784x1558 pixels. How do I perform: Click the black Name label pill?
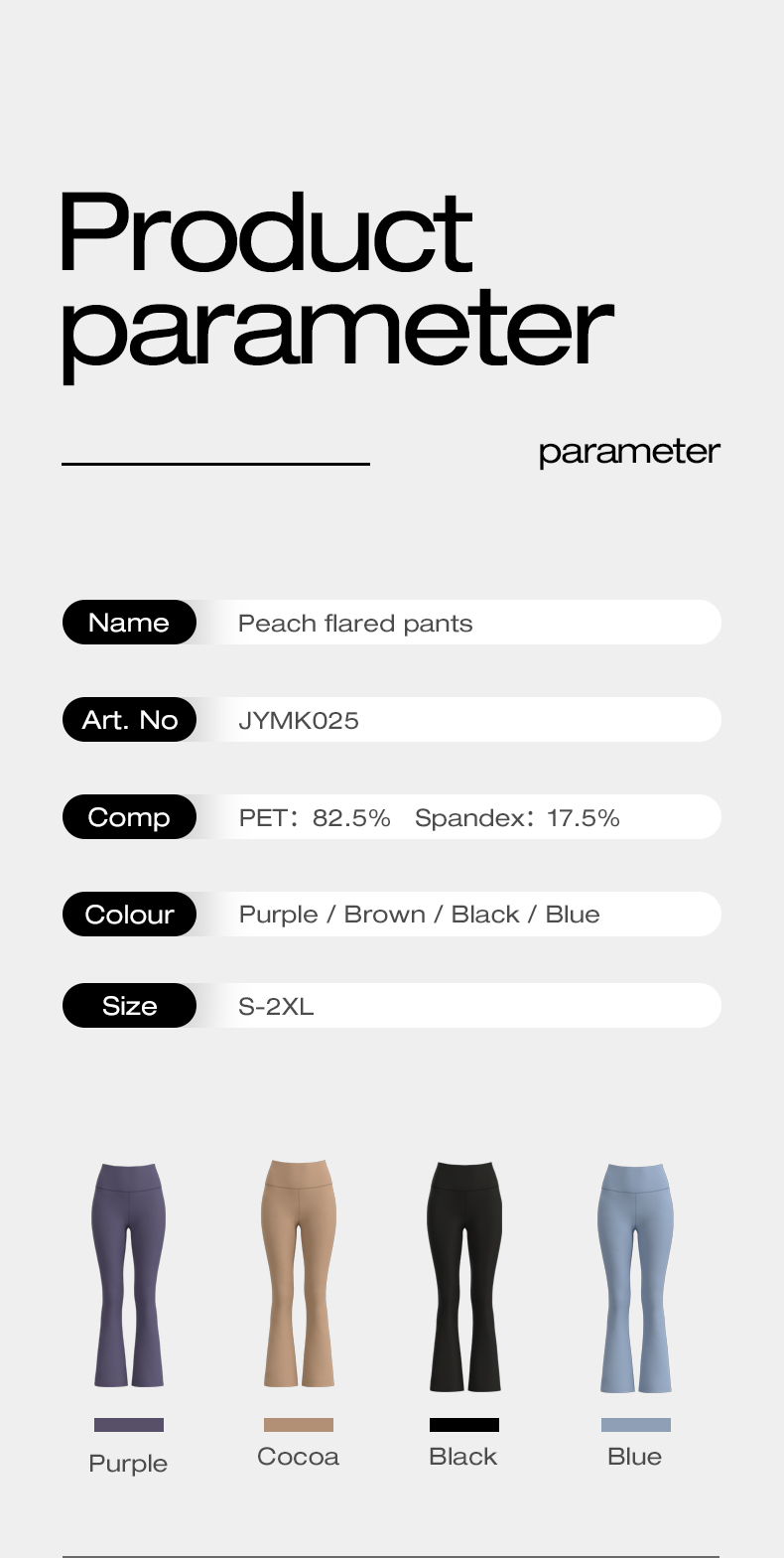coord(129,623)
